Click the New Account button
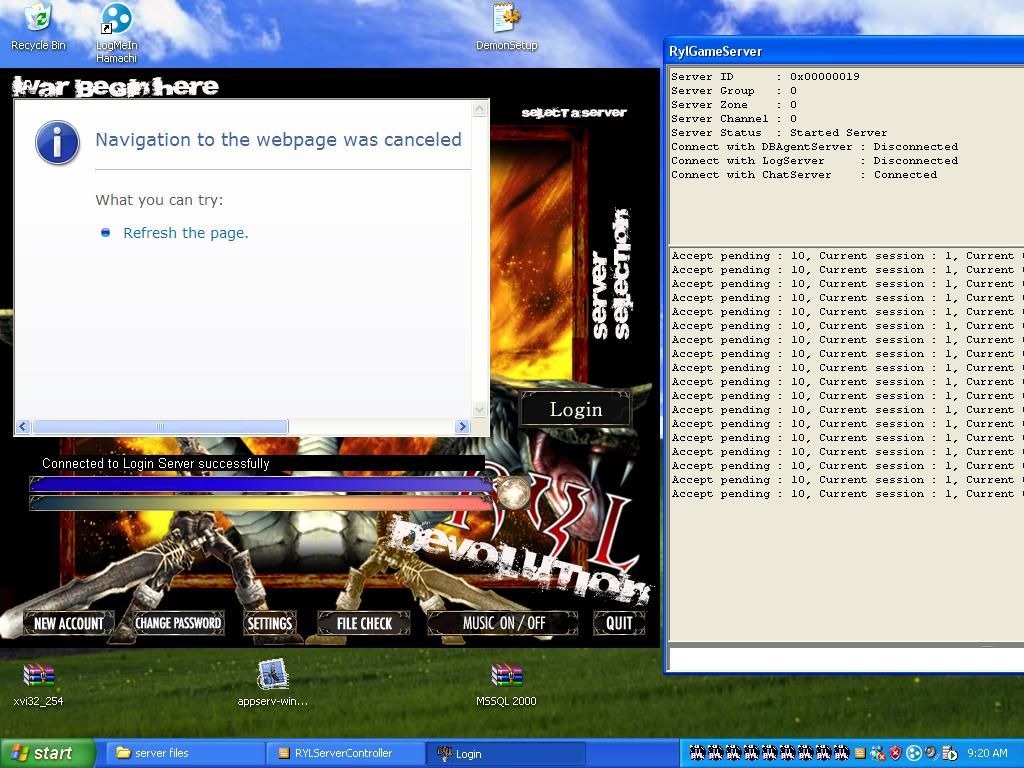 (68, 623)
